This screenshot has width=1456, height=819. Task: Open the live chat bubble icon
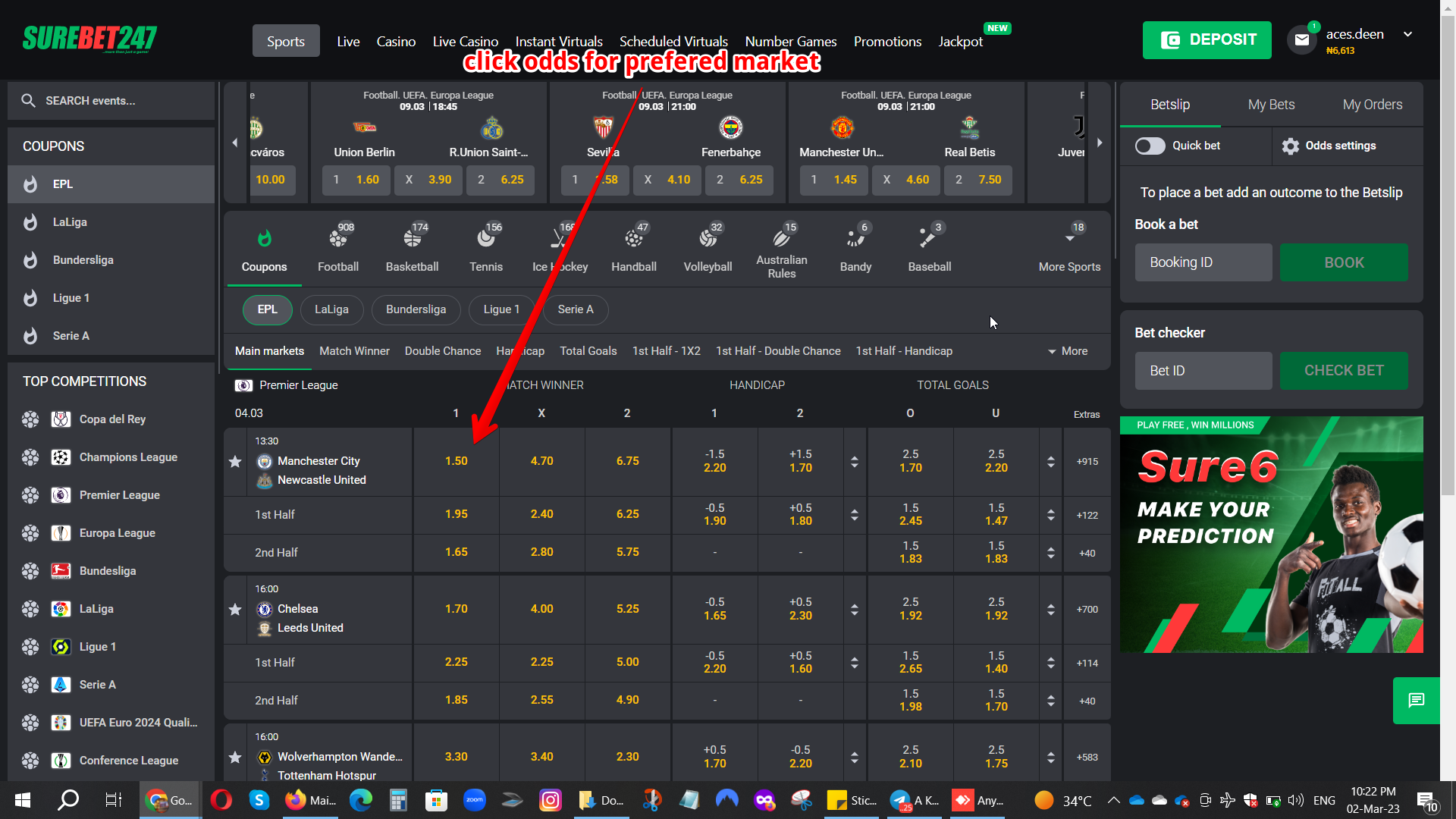[x=1417, y=700]
